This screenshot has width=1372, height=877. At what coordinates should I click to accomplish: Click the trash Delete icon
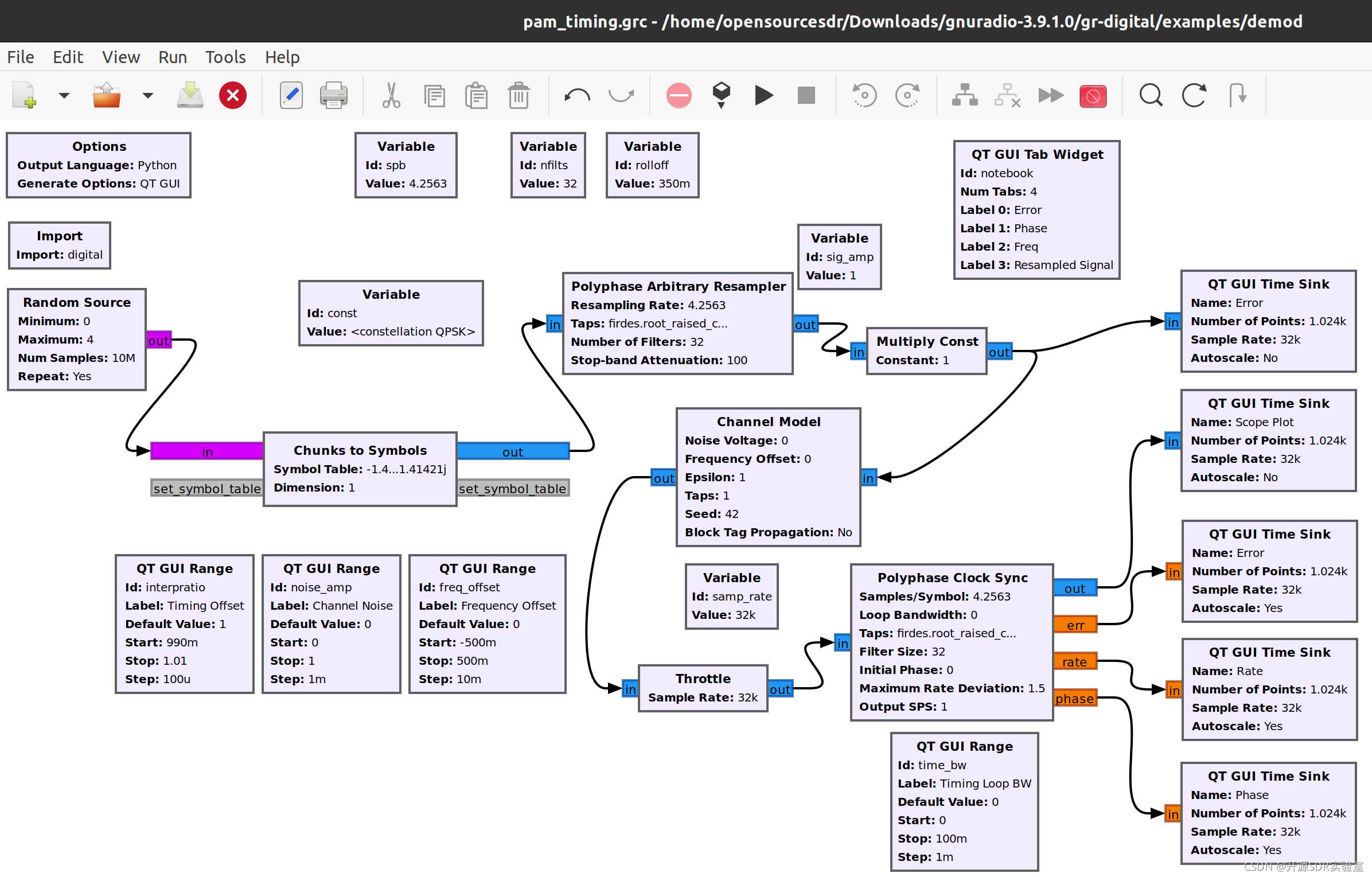point(519,95)
